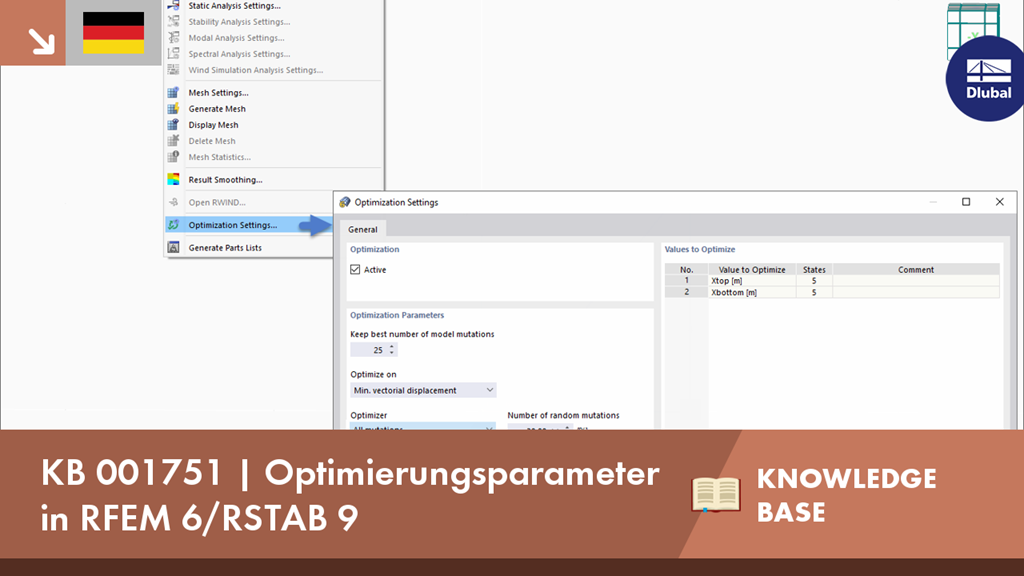Select row number 2 in values table
This screenshot has width=1024, height=576.
pyautogui.click(x=686, y=293)
